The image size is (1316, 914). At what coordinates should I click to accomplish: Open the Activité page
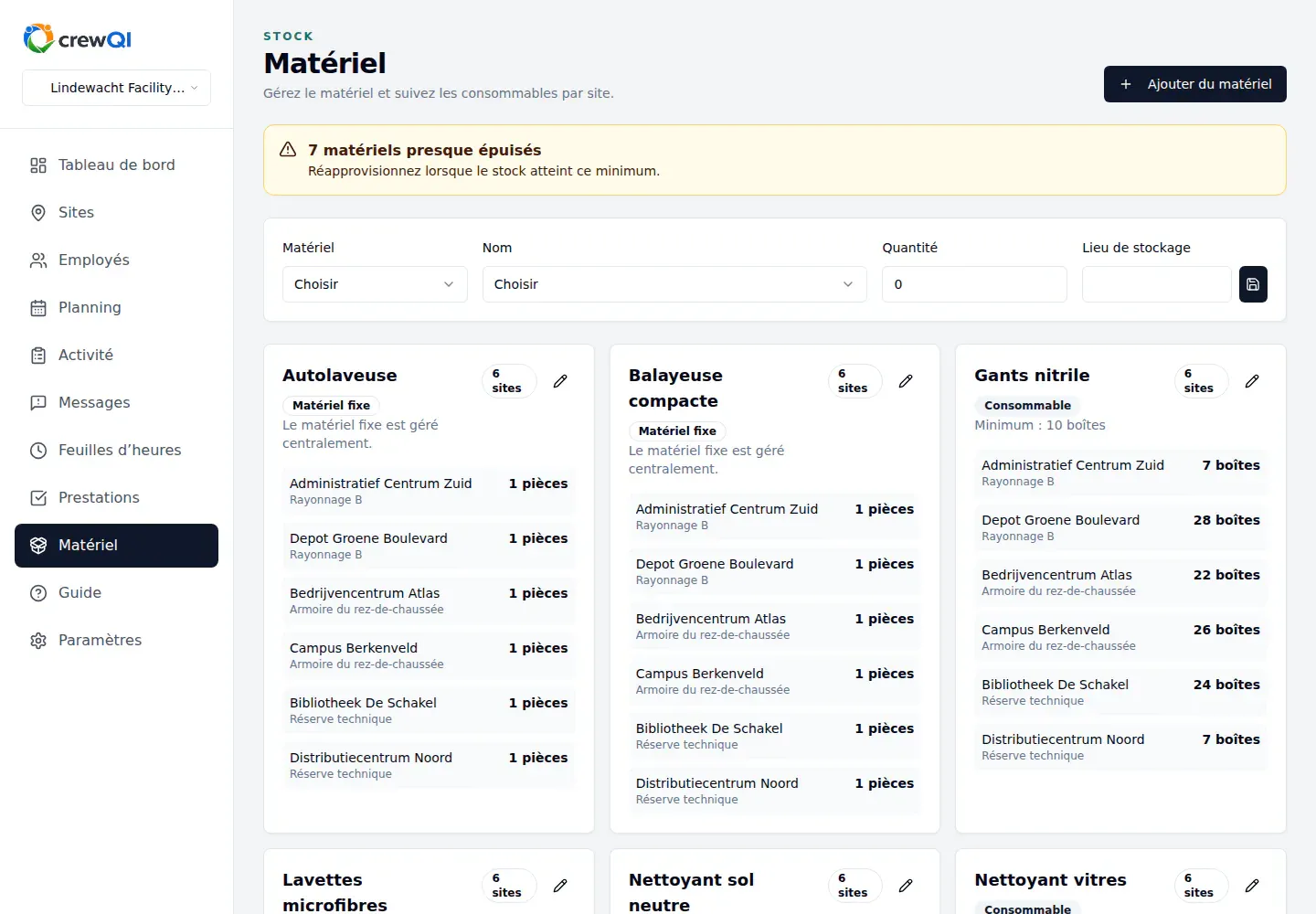(116, 356)
